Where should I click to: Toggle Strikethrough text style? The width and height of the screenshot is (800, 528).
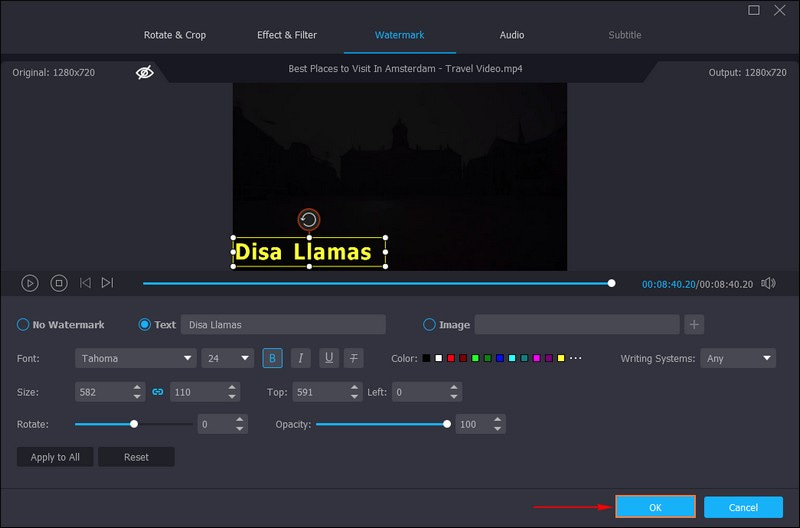[354, 358]
